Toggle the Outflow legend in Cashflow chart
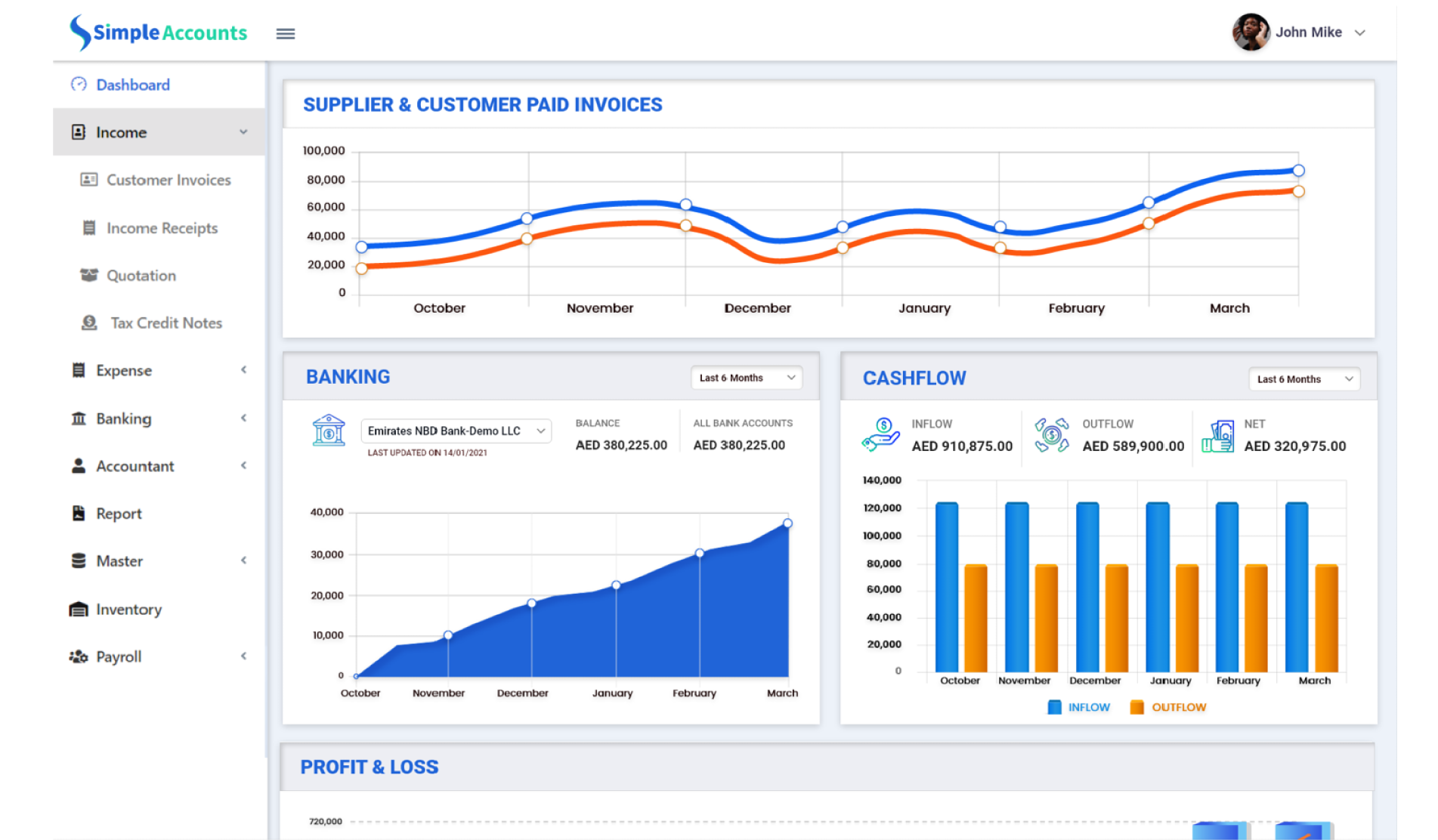This screenshot has width=1438, height=840. [x=1168, y=706]
